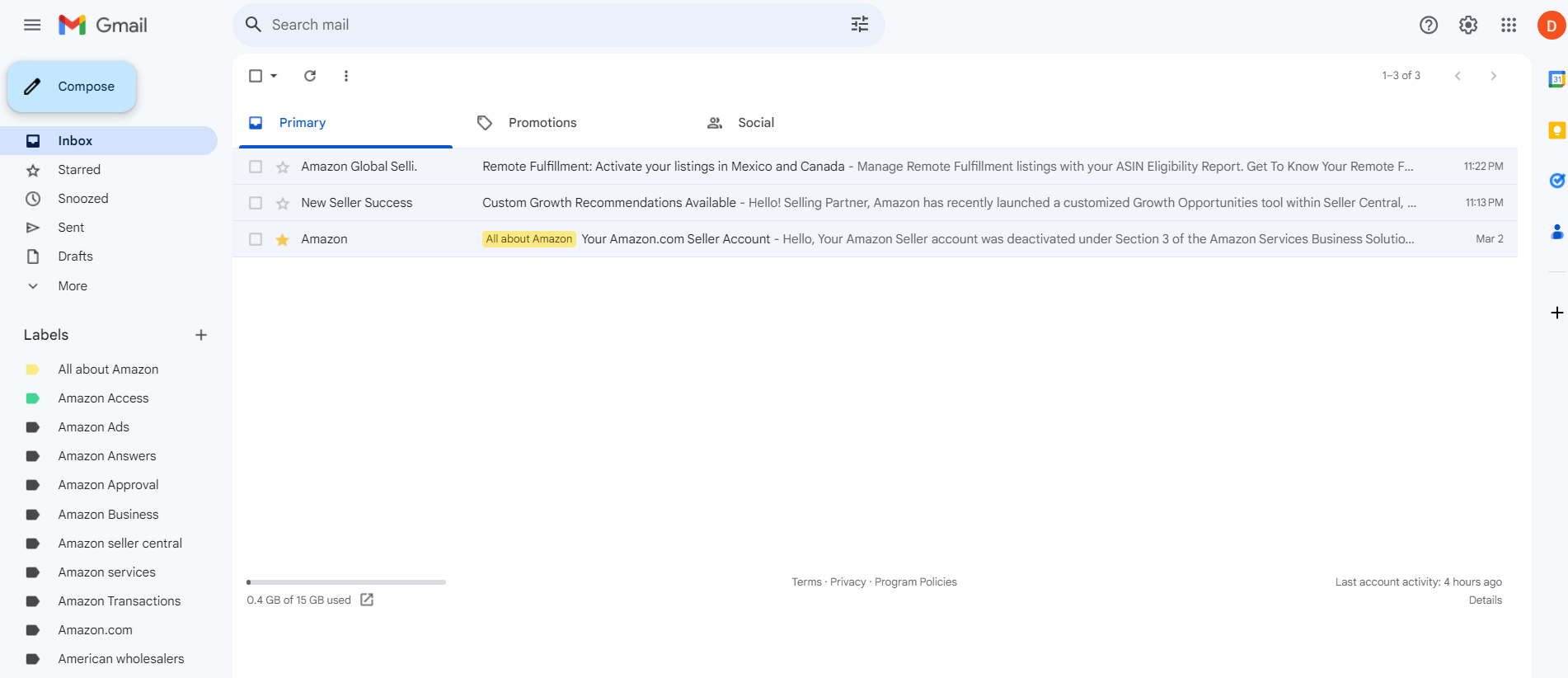Click the 0.4 GB of 15 GB used text
Viewport: 1568px width, 678px height.
coord(298,600)
